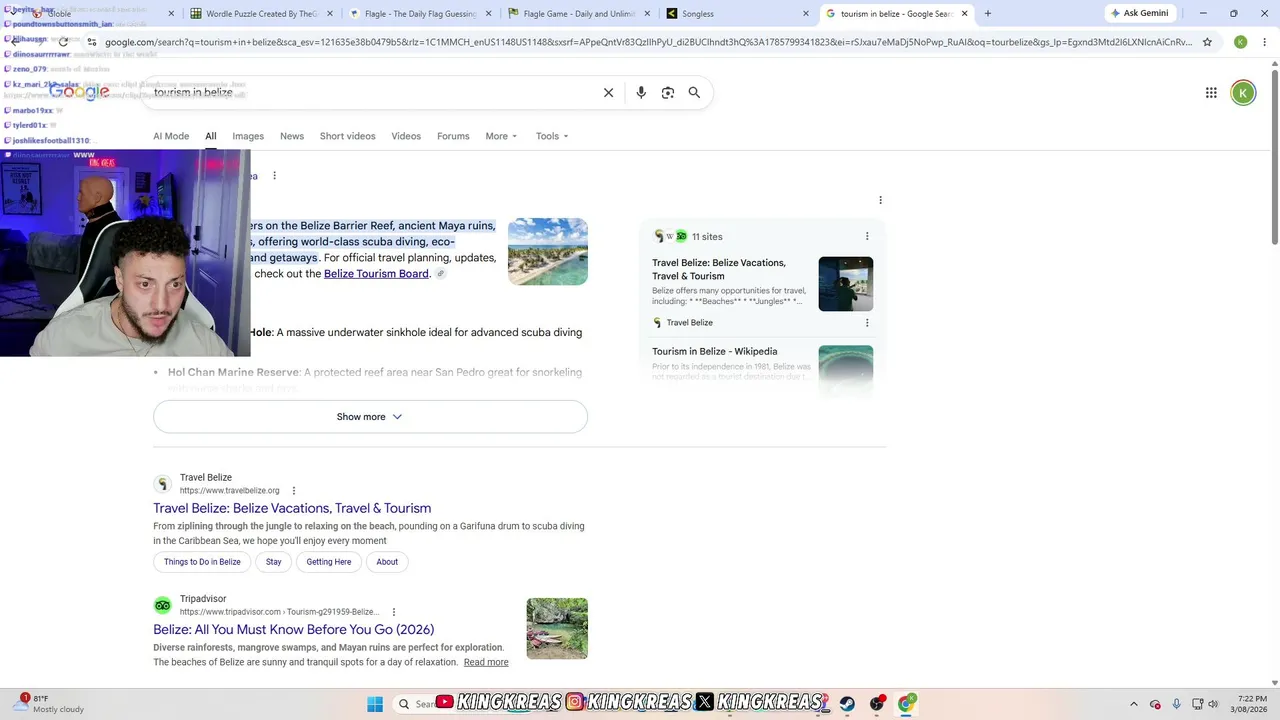Open options for the 11 sites panel
1280x720 pixels.
click(x=867, y=237)
